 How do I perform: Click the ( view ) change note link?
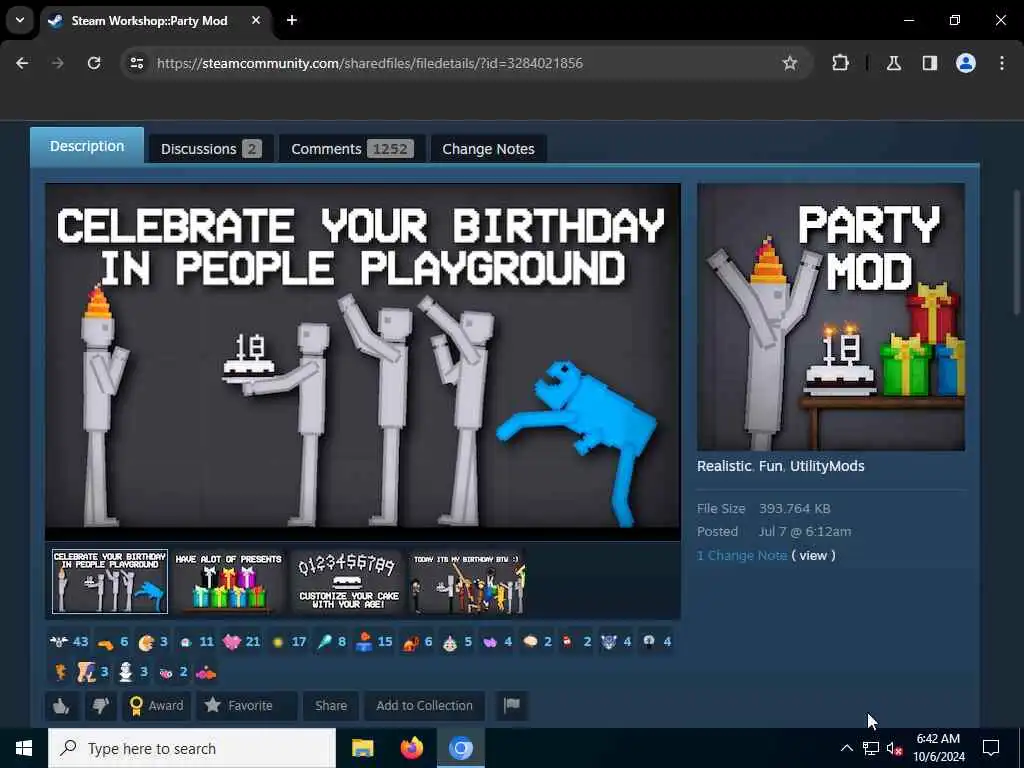813,555
